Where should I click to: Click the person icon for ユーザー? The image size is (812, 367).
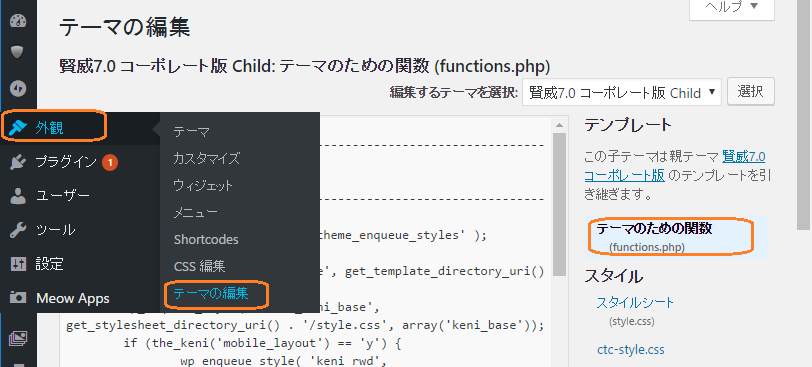pyautogui.click(x=18, y=196)
